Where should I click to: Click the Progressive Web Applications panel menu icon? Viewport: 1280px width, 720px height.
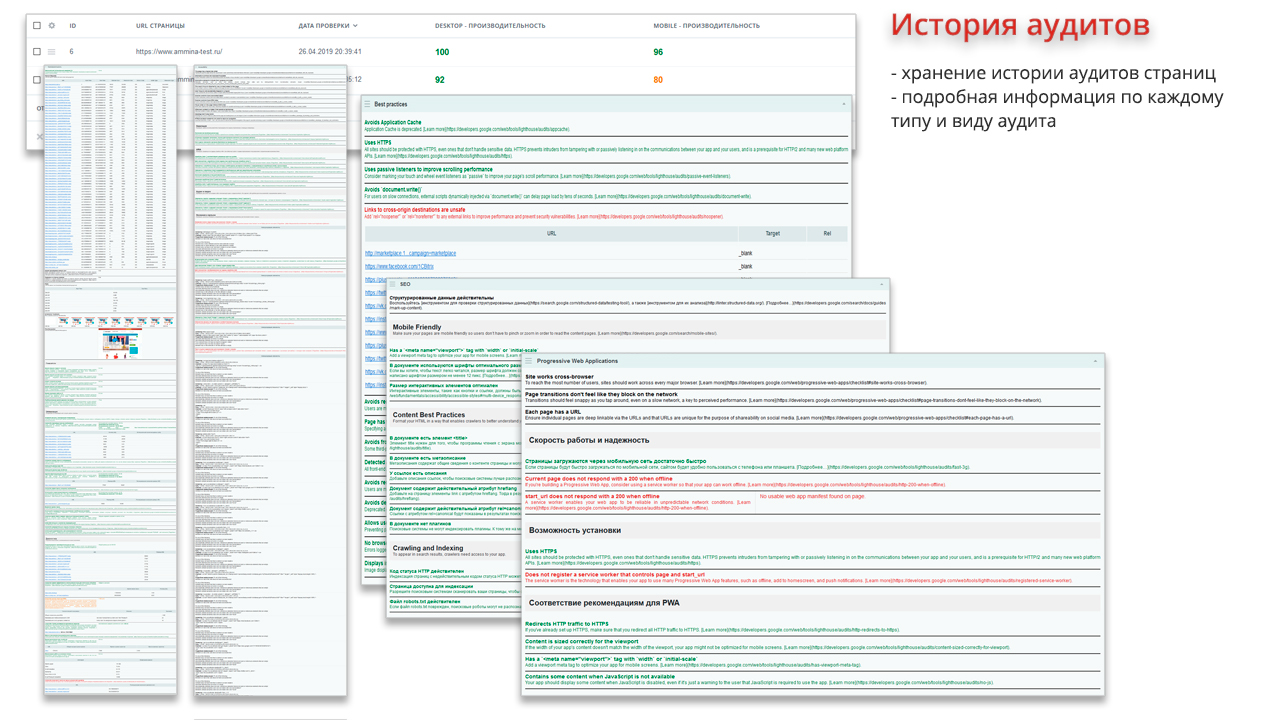pyautogui.click(x=529, y=361)
